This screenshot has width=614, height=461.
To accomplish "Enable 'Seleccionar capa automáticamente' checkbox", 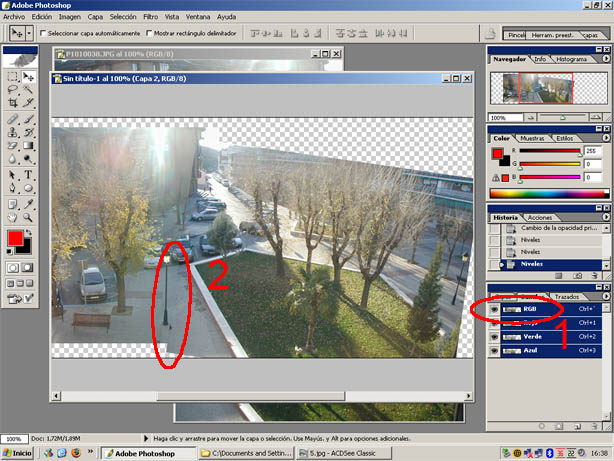I will [43, 33].
